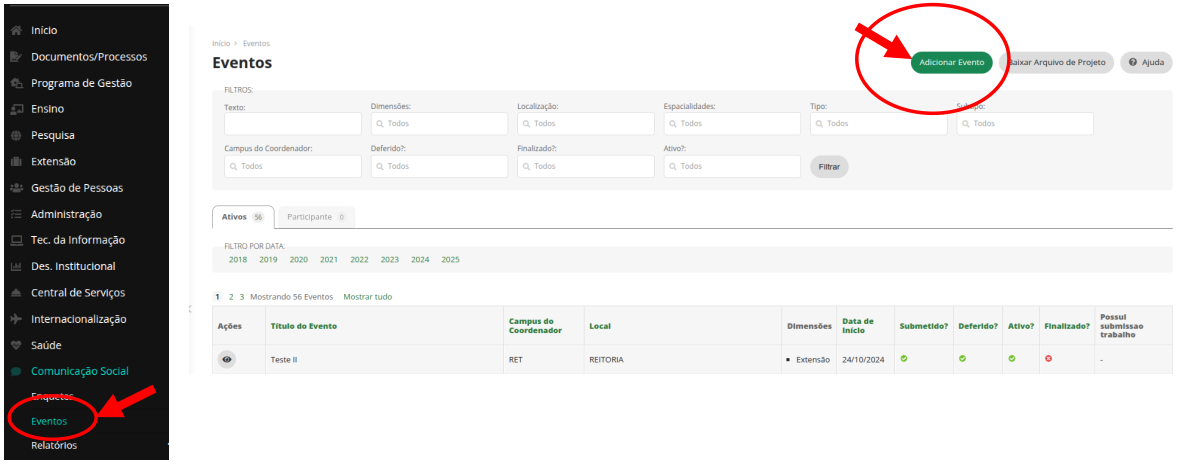Viewport: 1203px width, 465px height.
Task: Click the Texto filter input field
Action: [x=293, y=124]
